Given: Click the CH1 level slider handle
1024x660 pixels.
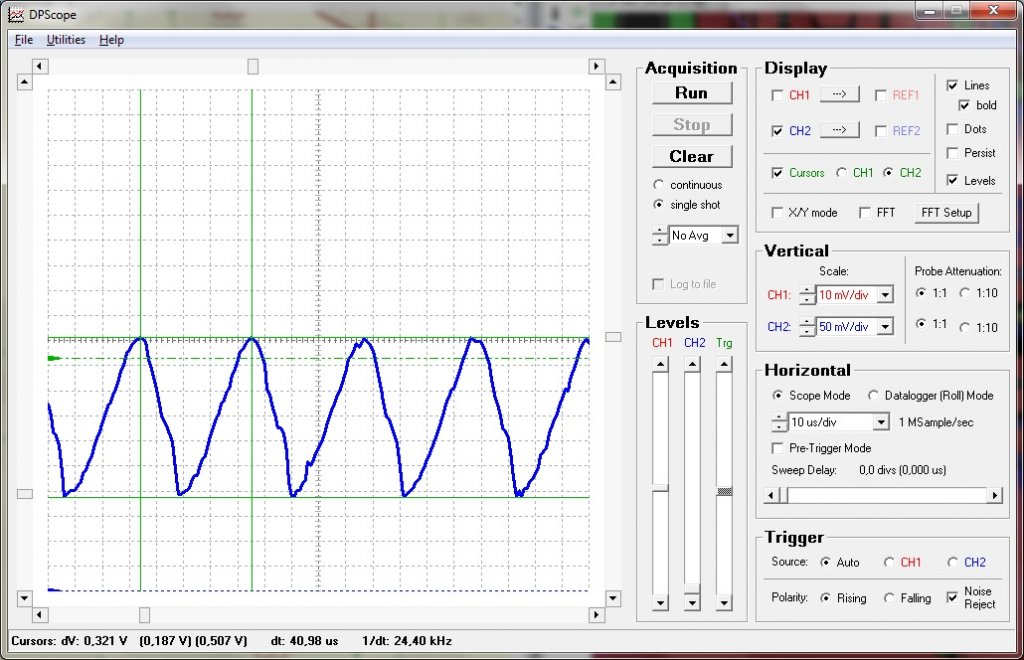Looking at the screenshot, I should click(x=661, y=488).
